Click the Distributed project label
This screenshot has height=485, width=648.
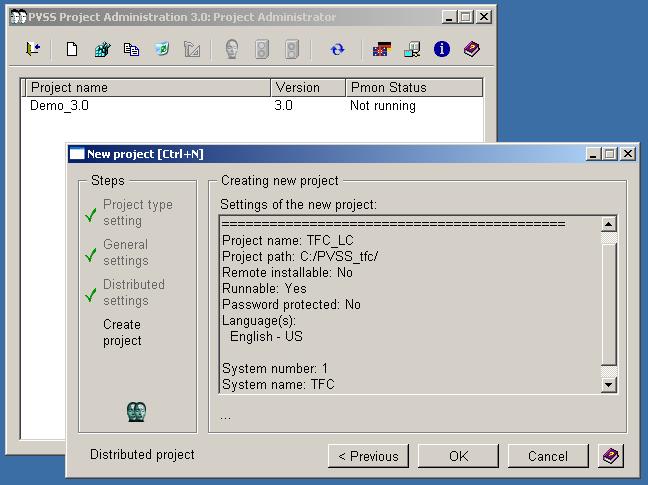coord(142,454)
